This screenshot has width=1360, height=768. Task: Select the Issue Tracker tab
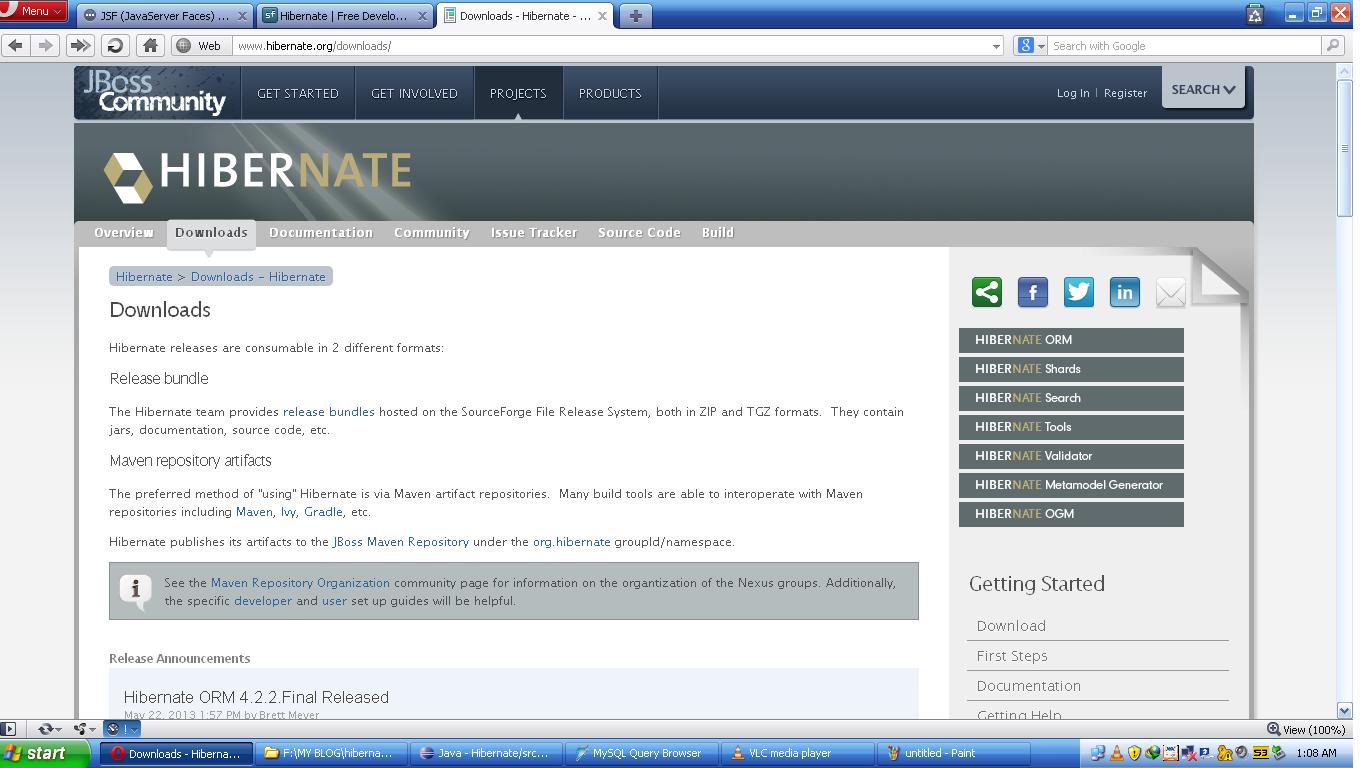click(x=534, y=232)
